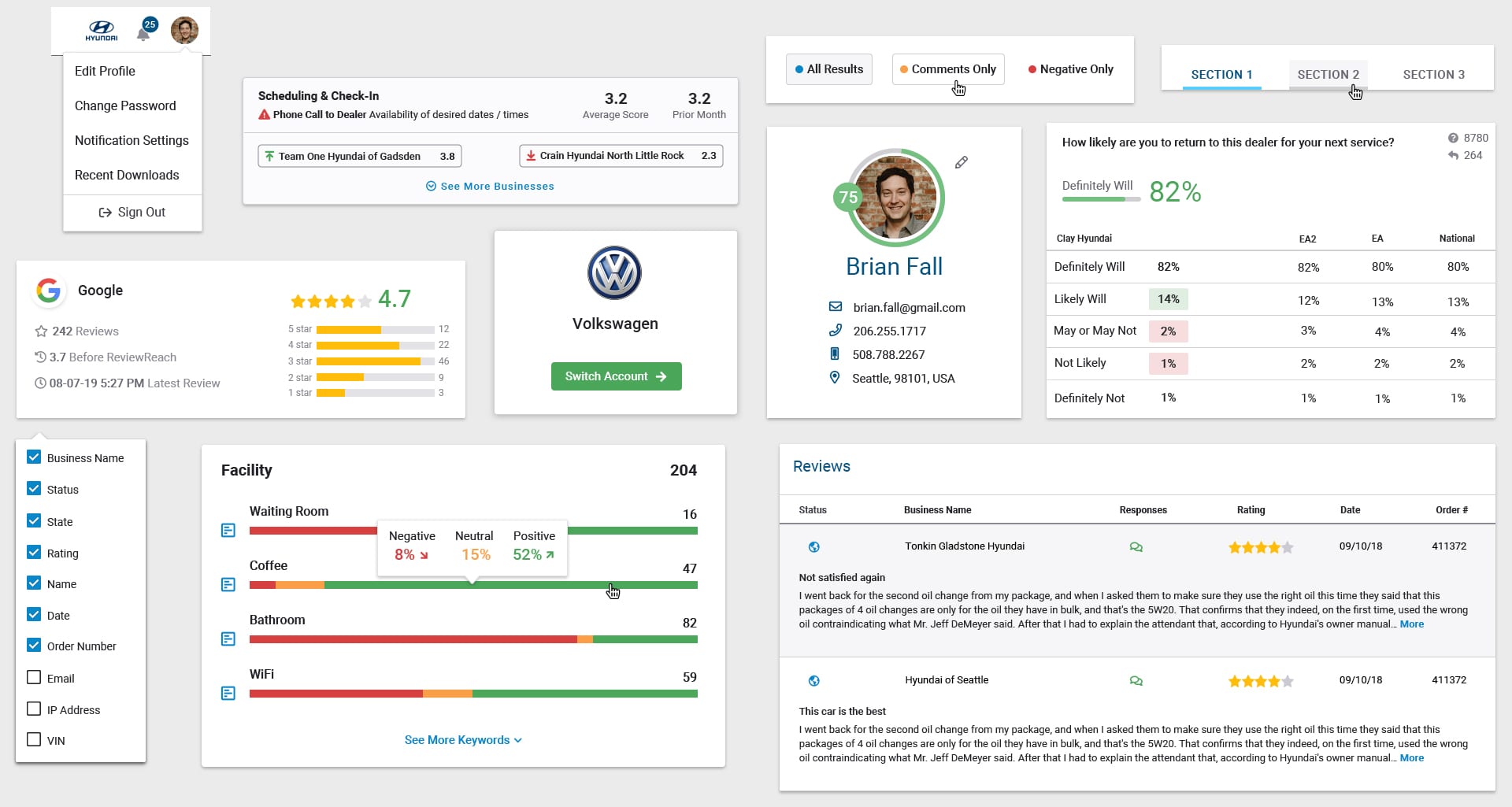Click the Bathroom sentiment bar

473,639
